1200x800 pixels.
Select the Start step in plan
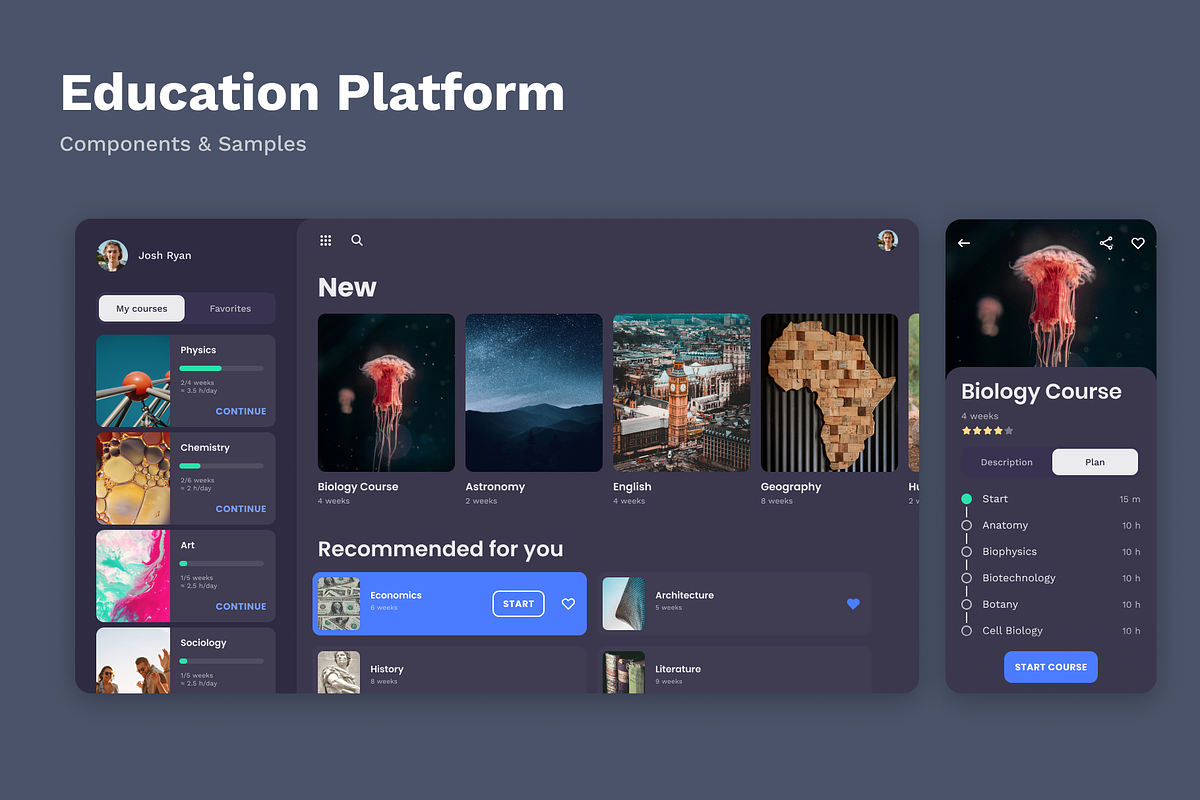[1051, 499]
